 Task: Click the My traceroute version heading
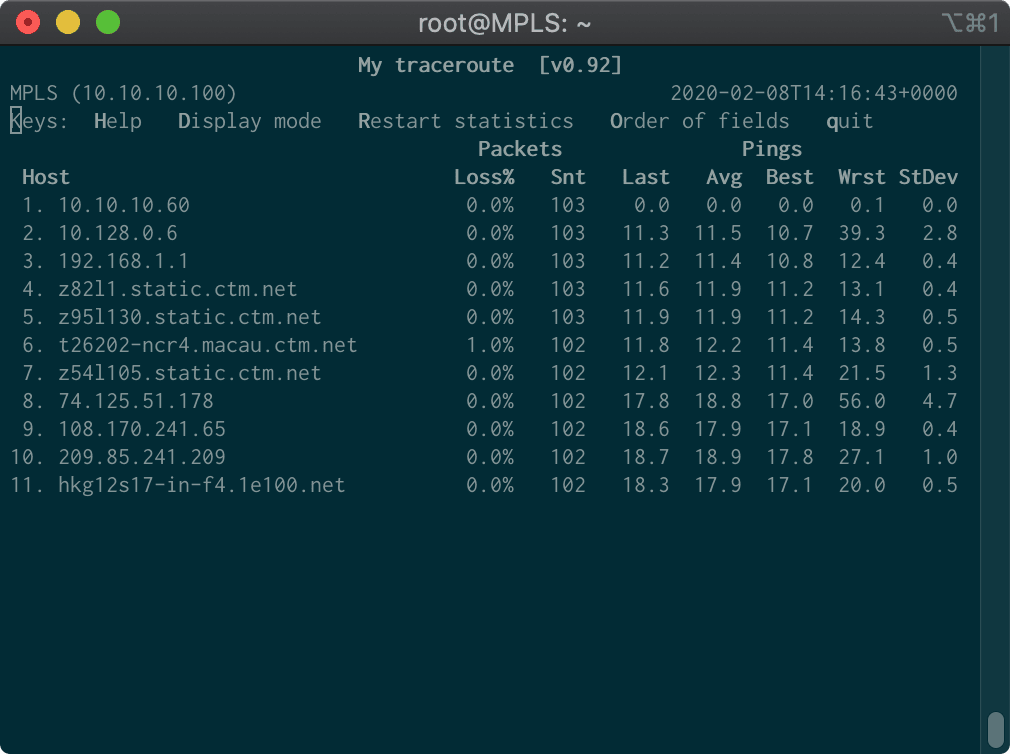point(490,66)
